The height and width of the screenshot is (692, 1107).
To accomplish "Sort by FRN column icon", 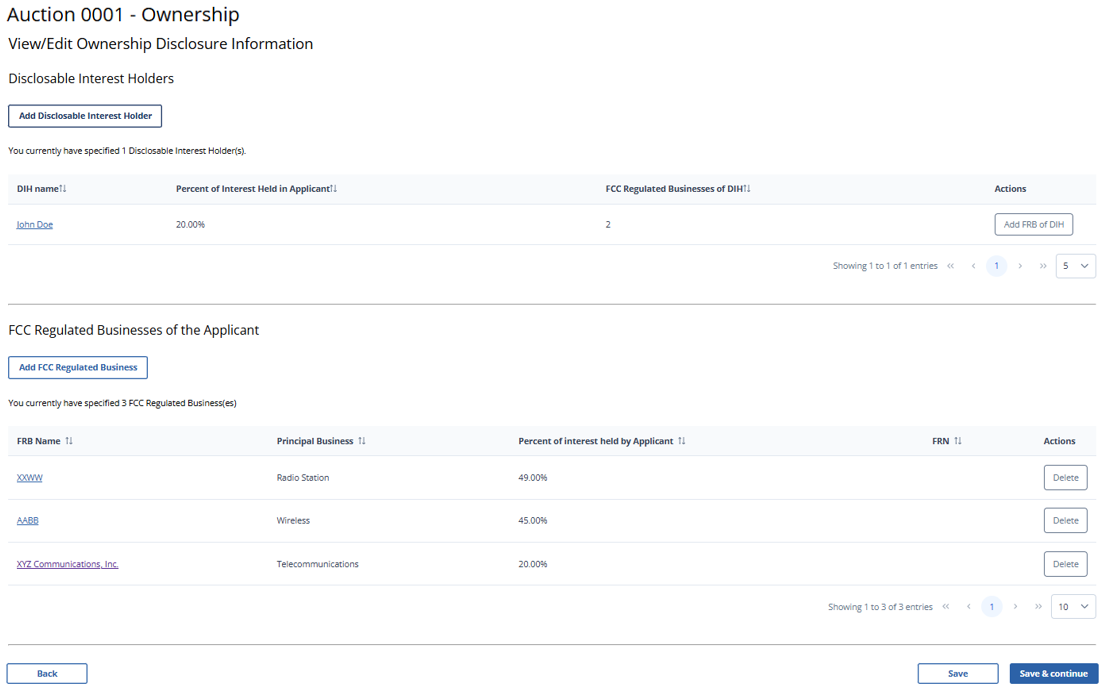I will 958,441.
